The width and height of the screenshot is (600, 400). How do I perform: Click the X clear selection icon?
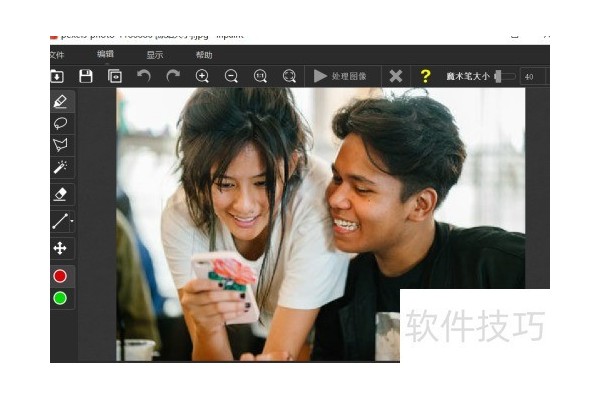396,76
